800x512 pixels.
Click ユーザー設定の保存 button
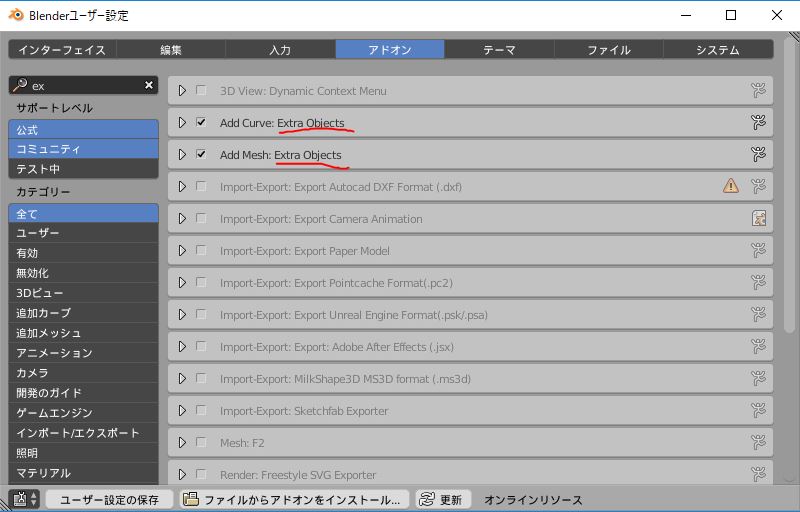point(110,499)
